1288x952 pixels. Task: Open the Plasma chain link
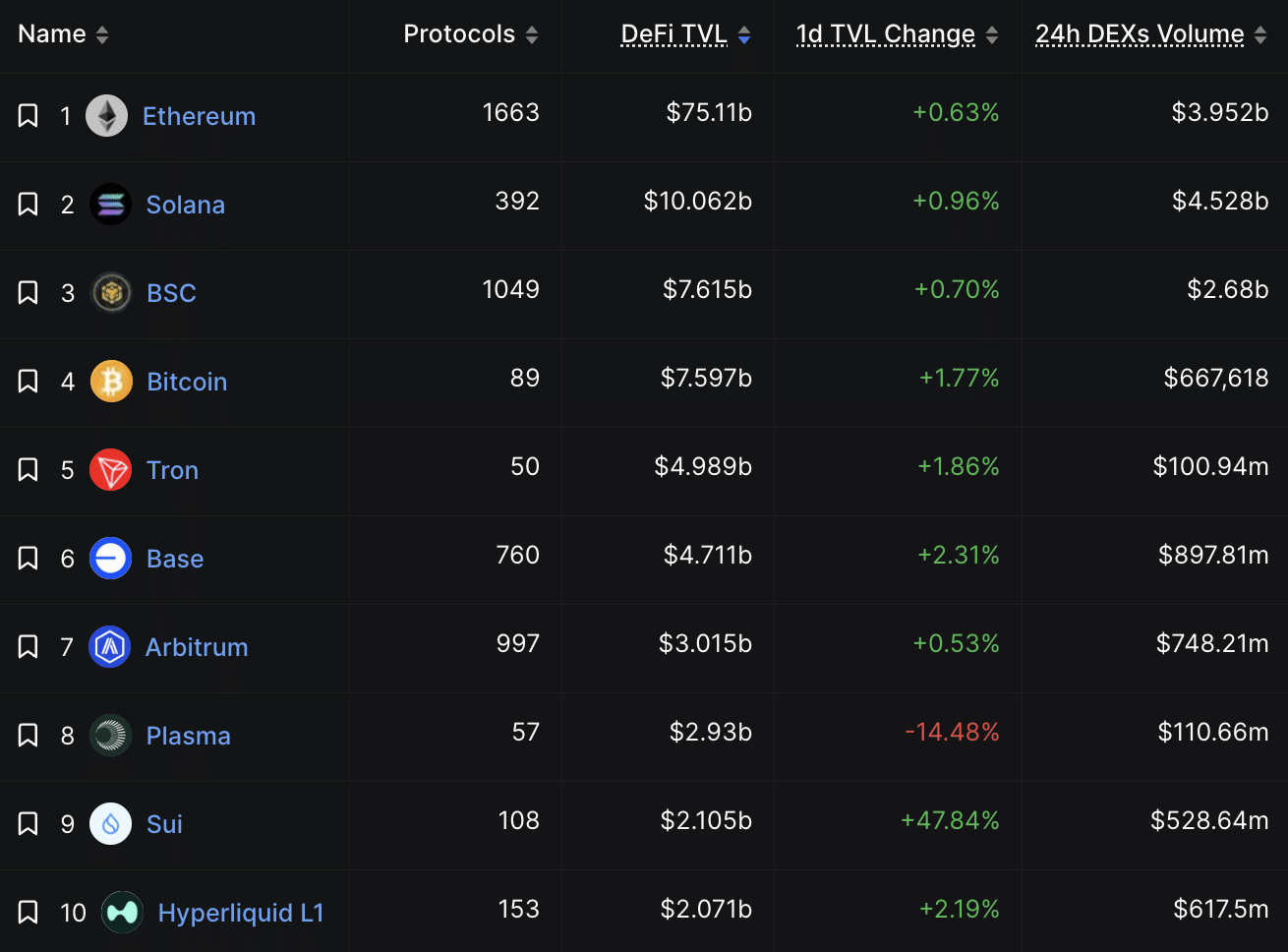[x=188, y=736]
